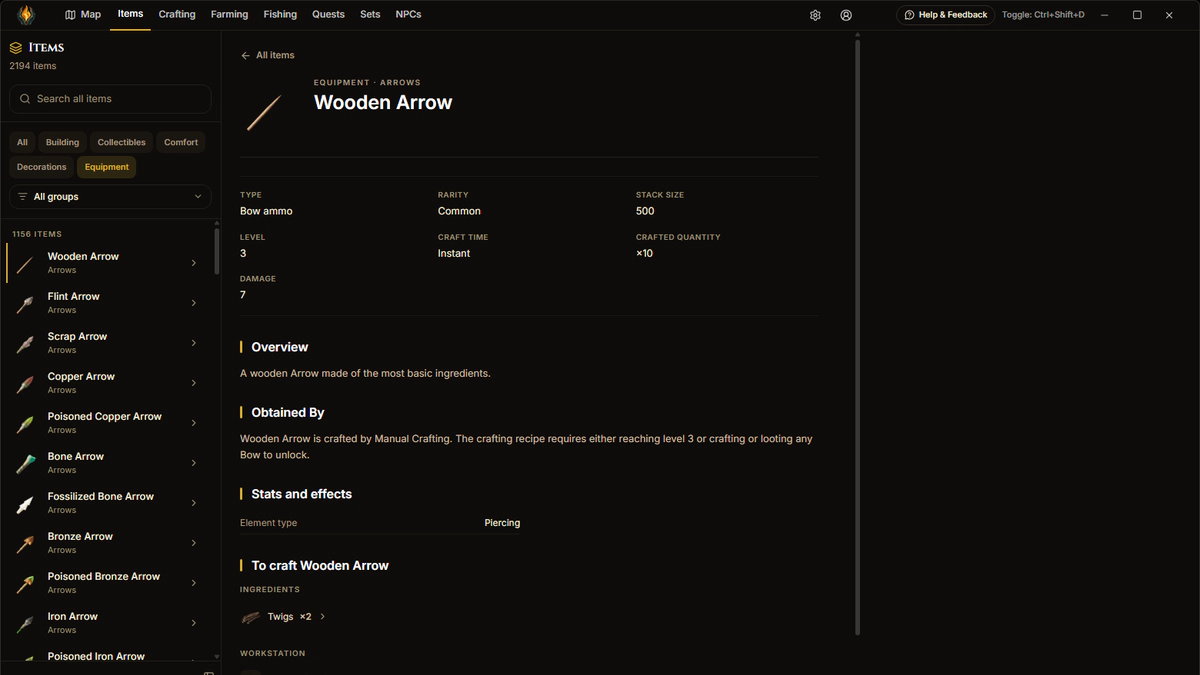Screen dimensions: 1200x675
Task: Expand the Flint Arrow row chevron
Action: (x=193, y=303)
